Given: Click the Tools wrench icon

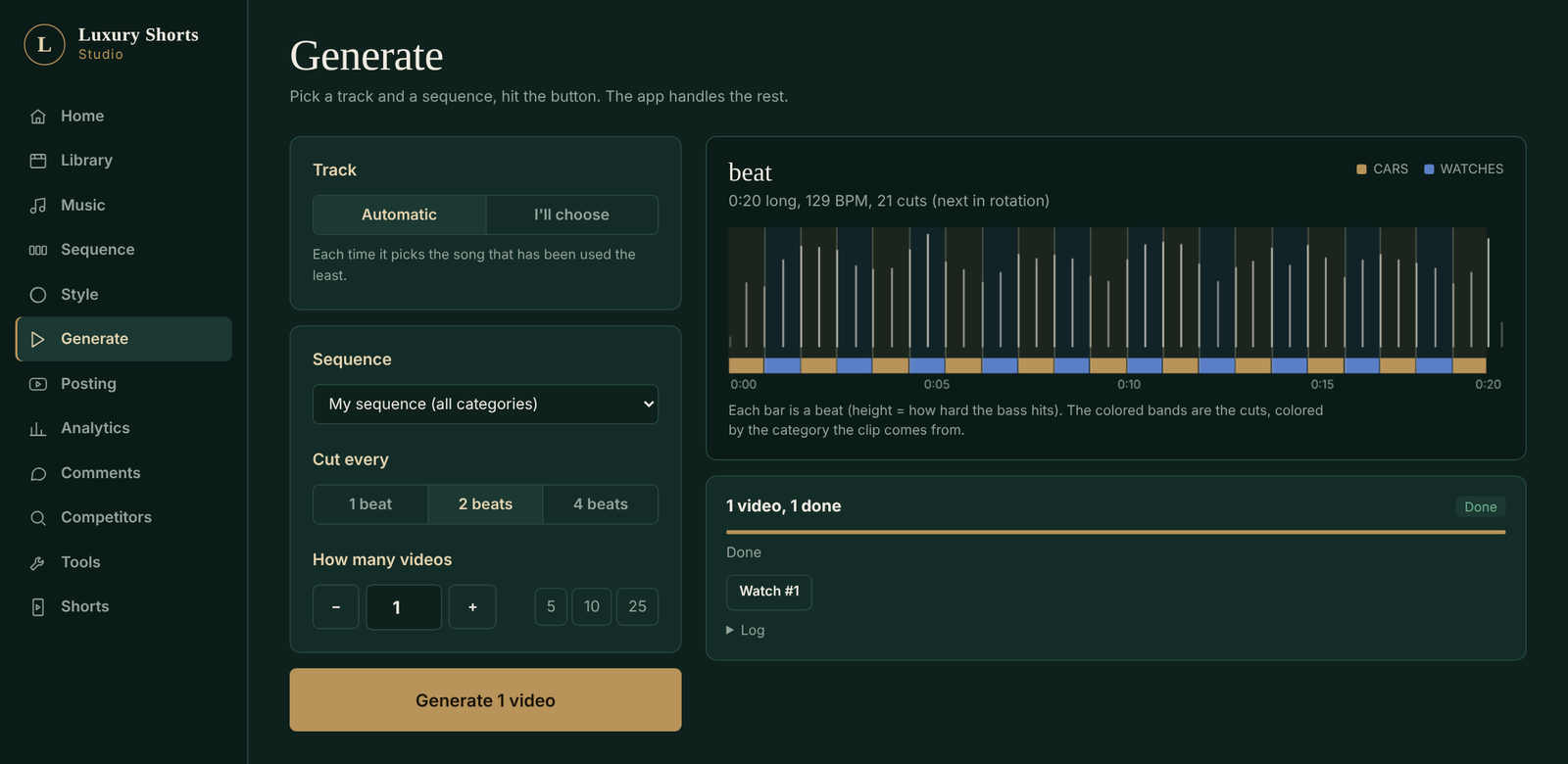Looking at the screenshot, I should coord(38,562).
